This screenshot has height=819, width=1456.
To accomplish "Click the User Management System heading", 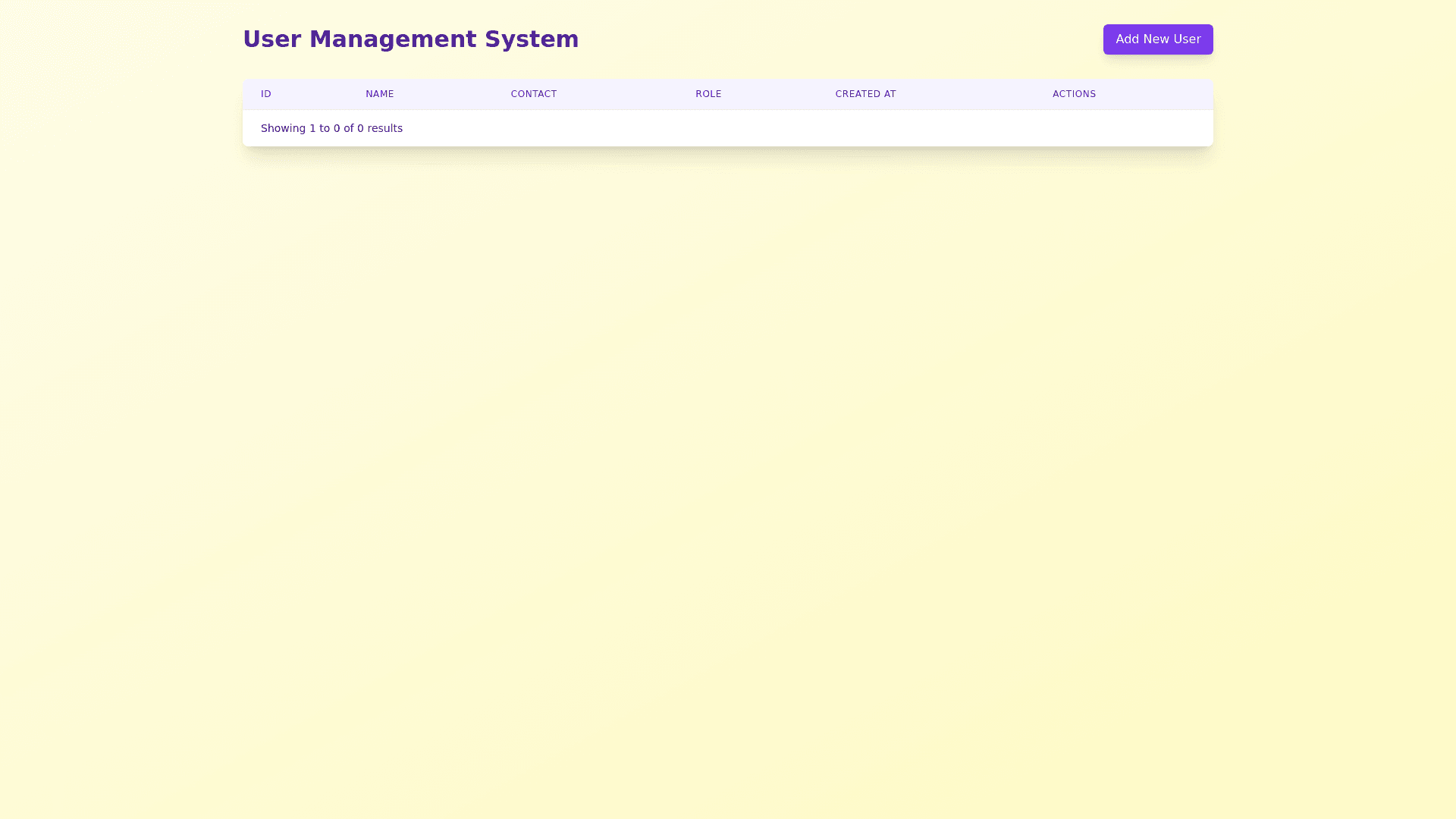I will pyautogui.click(x=410, y=39).
